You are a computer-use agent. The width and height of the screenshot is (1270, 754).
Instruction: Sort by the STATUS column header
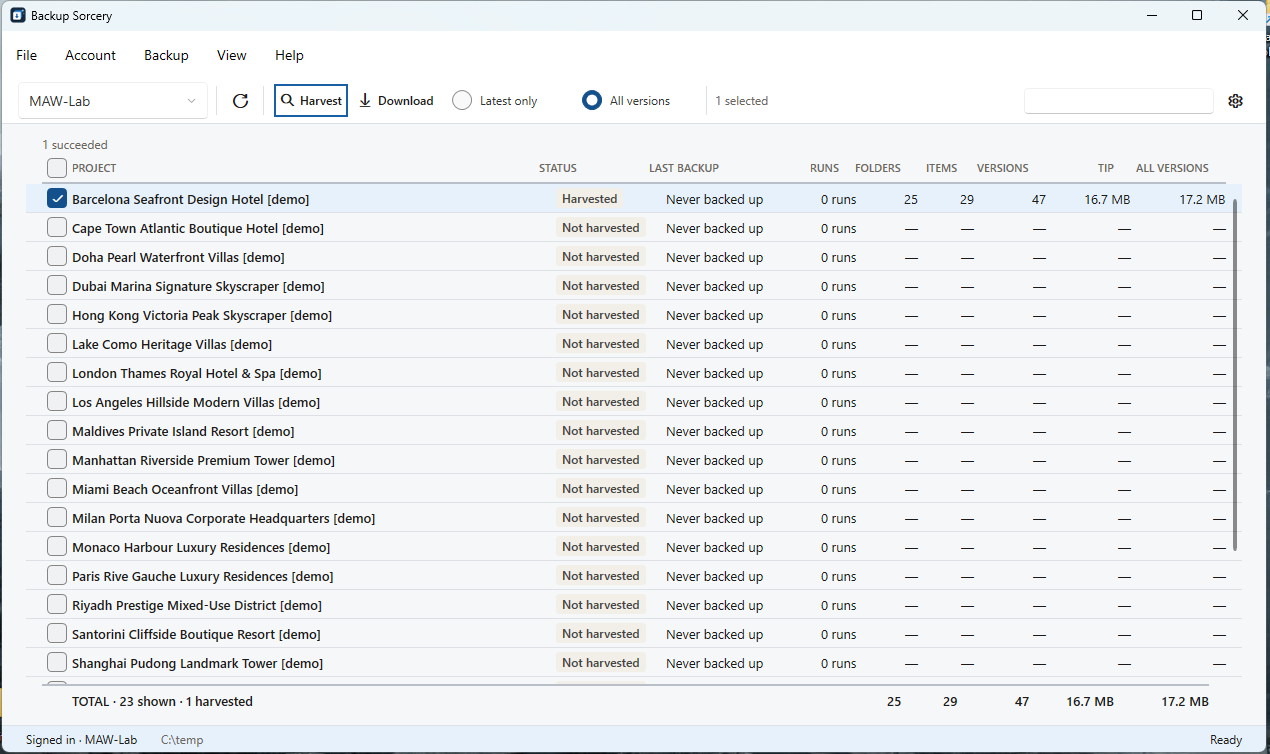coord(558,168)
